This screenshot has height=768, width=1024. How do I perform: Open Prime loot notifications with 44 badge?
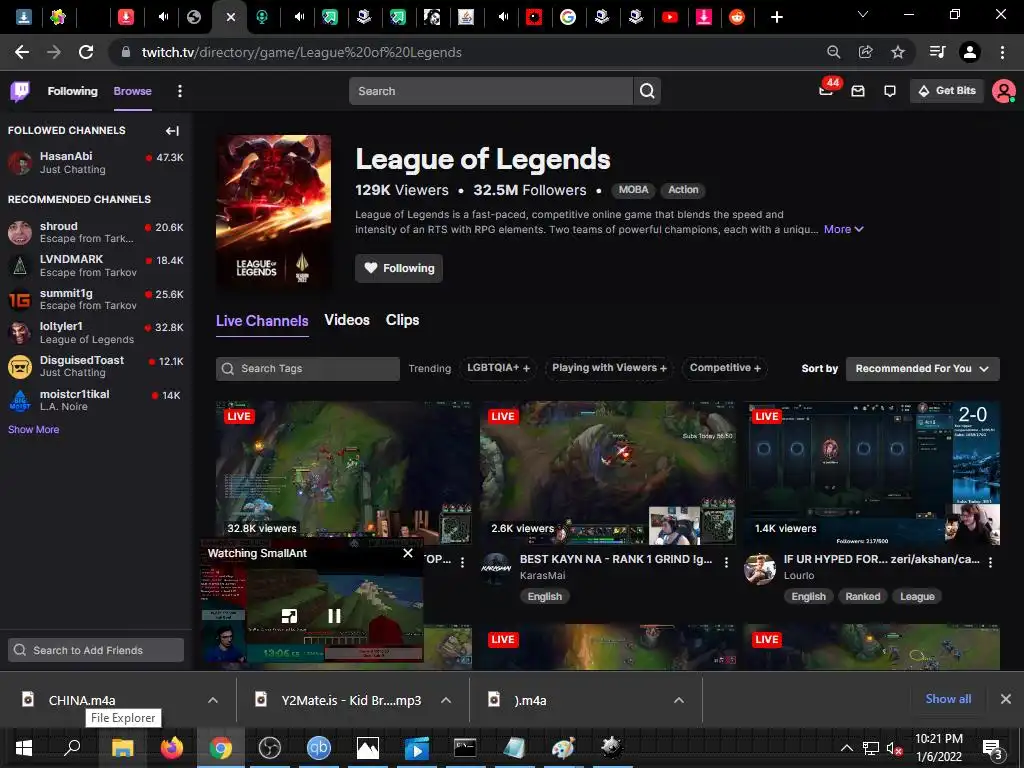coord(827,90)
